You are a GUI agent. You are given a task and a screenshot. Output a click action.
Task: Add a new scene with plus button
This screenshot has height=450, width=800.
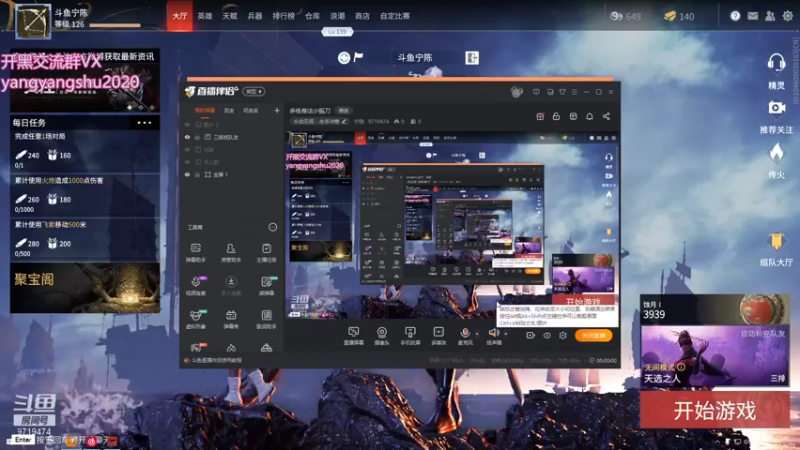click(x=277, y=110)
